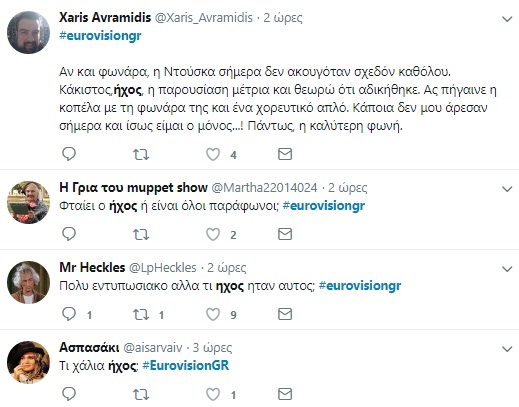Share Mr Heckles tweet by message envelope

[x=285, y=314]
